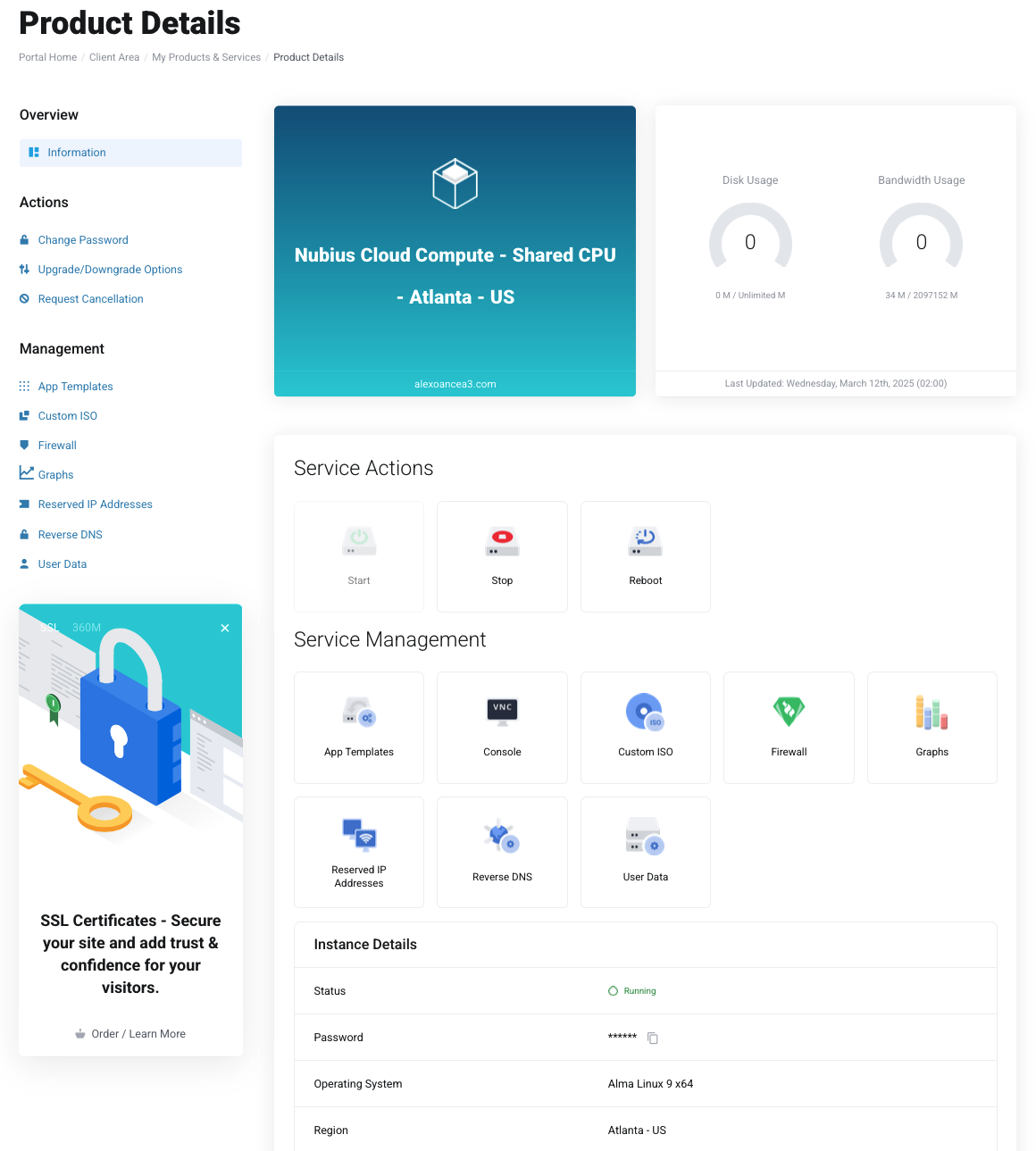Copy the password with clipboard icon
Image resolution: width=1036 pixels, height=1151 pixels.
(653, 1038)
